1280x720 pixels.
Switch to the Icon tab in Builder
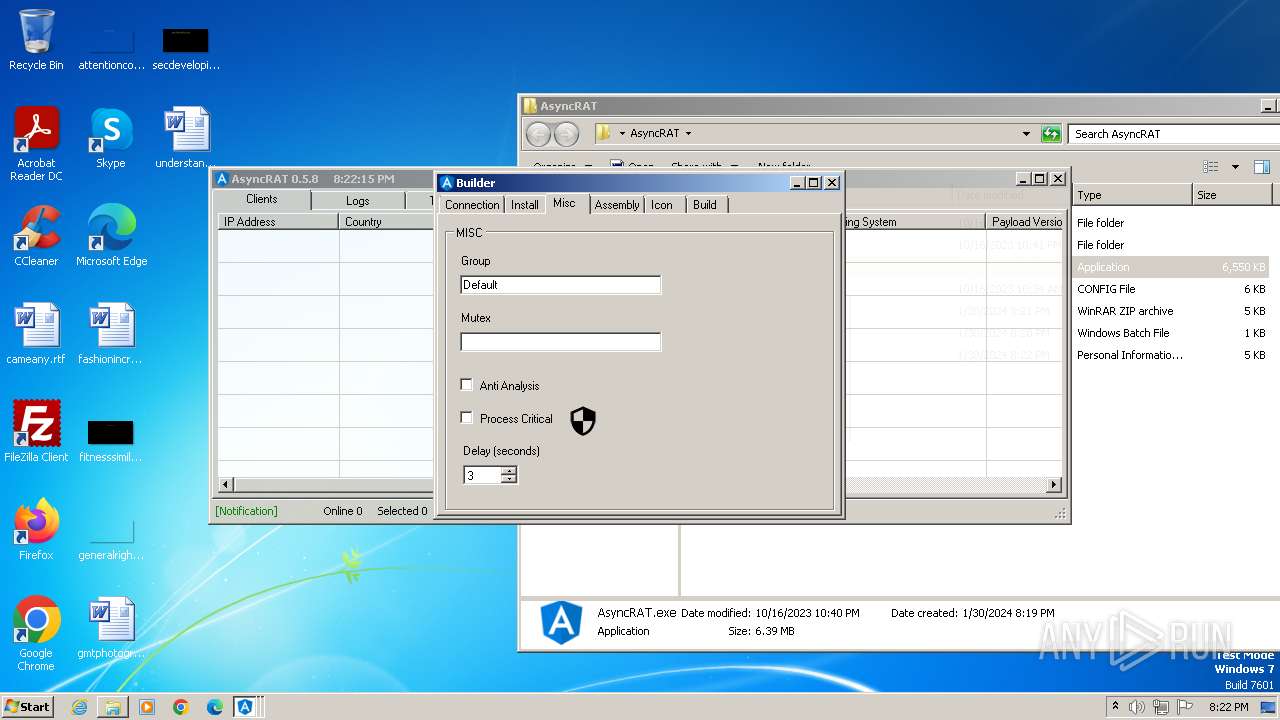point(662,205)
